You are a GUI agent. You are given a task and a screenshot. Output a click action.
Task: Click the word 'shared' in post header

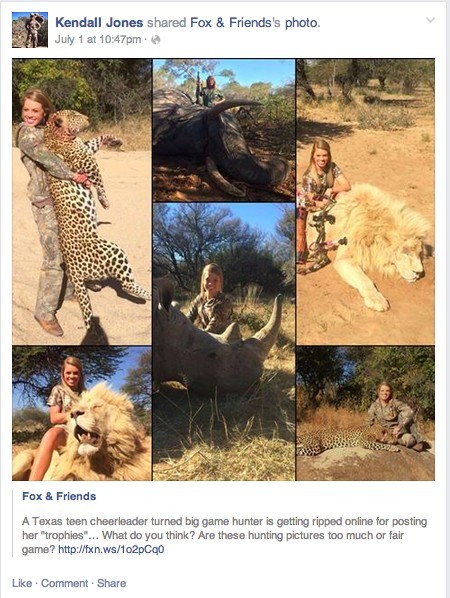pyautogui.click(x=167, y=23)
